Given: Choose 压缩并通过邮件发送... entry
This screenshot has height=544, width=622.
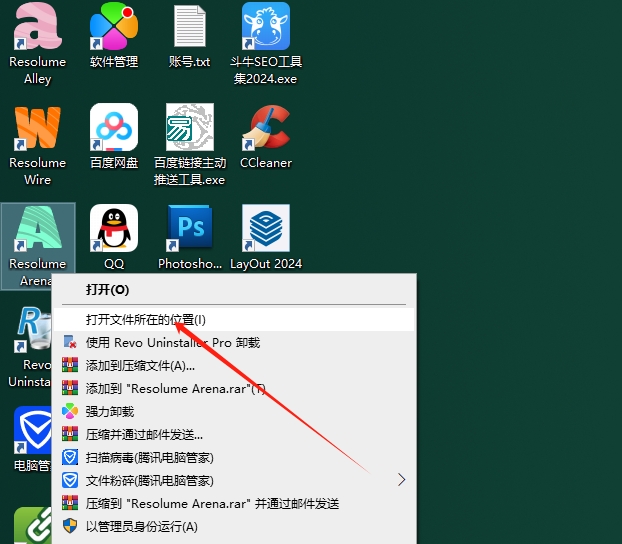Looking at the screenshot, I should 234,434.
